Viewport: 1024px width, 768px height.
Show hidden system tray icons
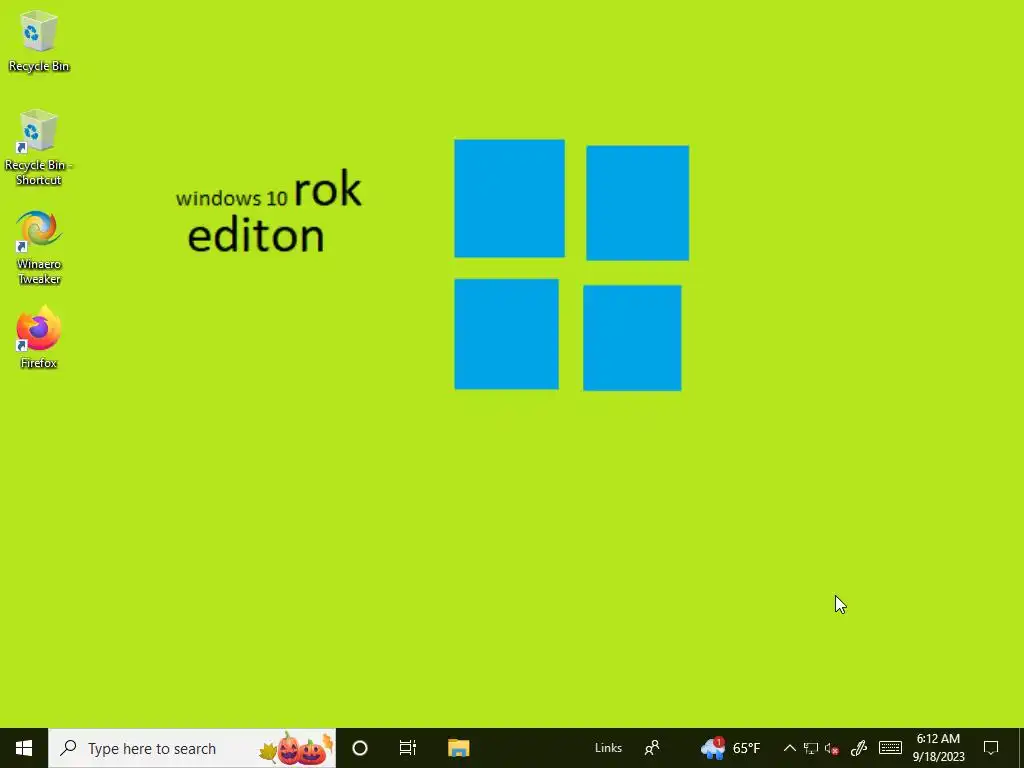[x=790, y=748]
